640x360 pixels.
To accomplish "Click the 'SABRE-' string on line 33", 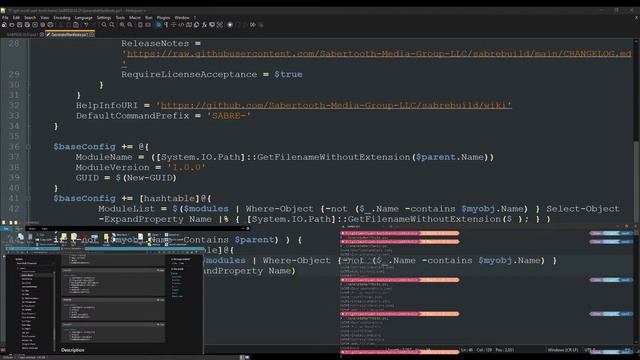I will (229, 116).
